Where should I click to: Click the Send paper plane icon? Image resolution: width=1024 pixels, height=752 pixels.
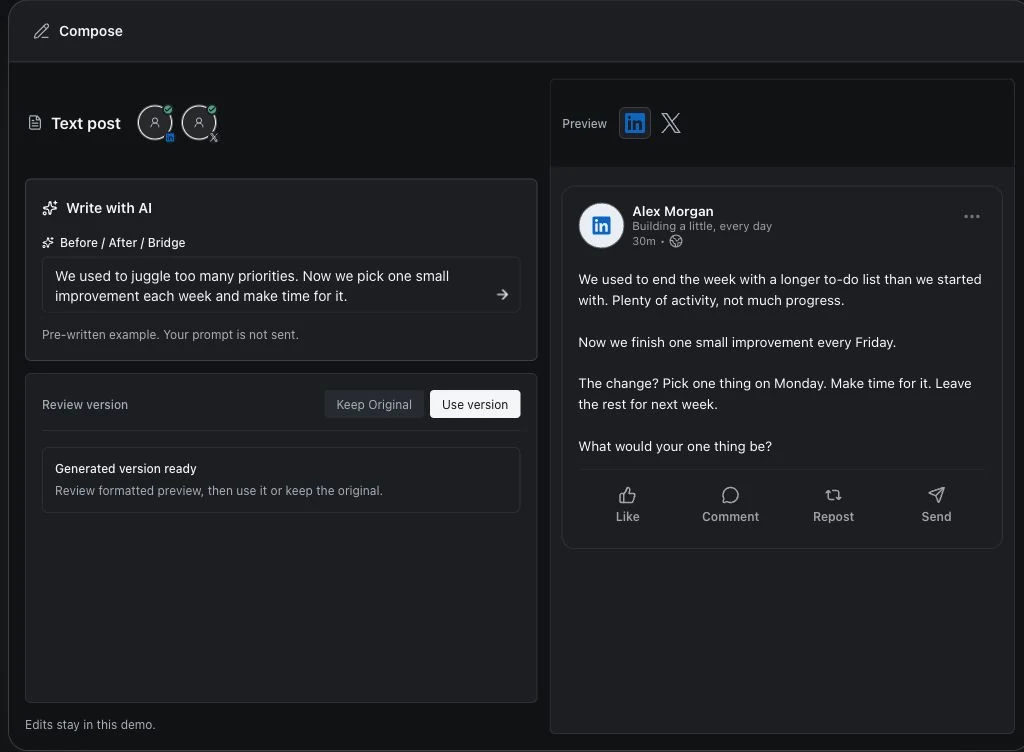click(936, 495)
